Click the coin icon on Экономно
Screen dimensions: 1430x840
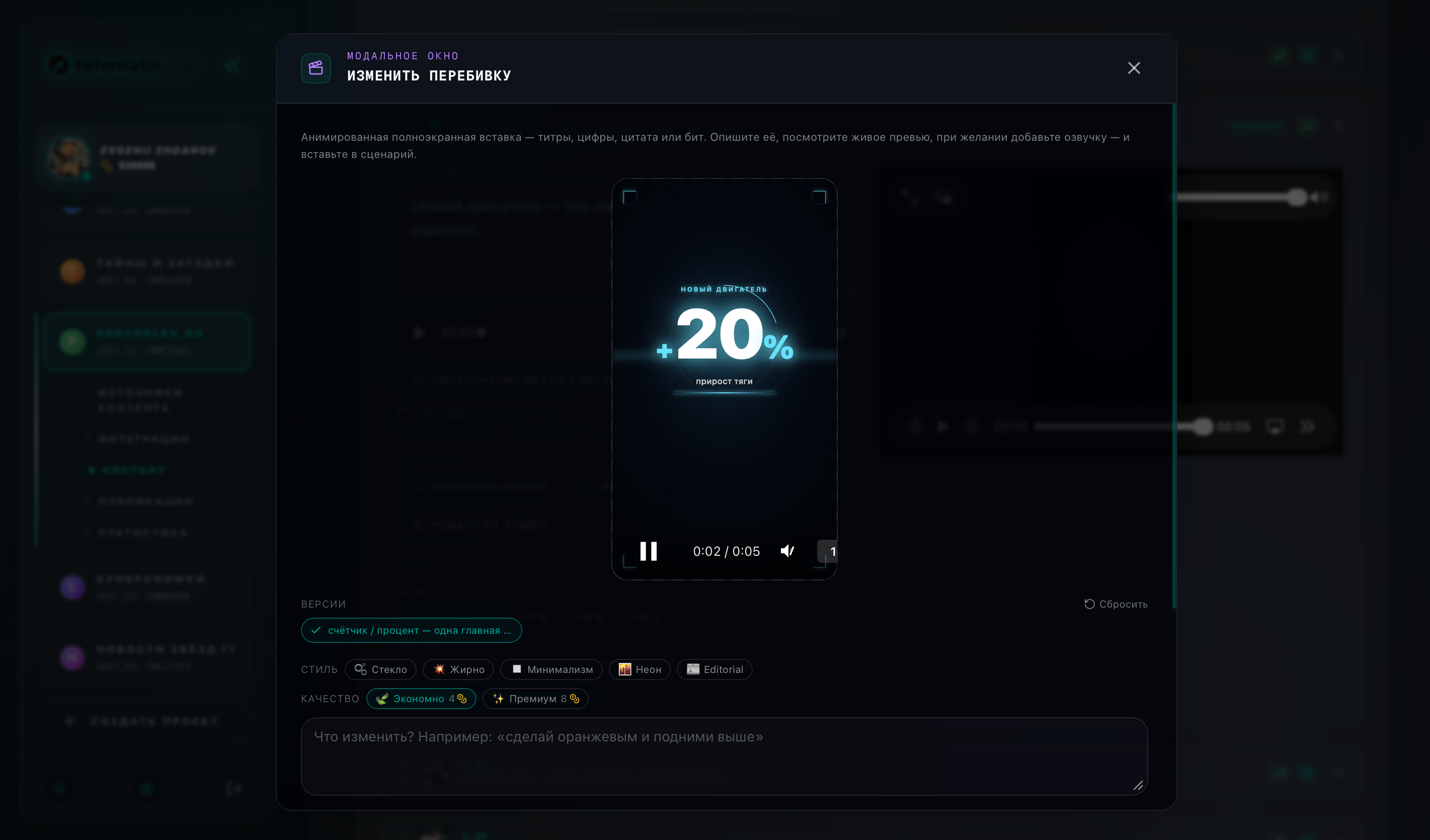[x=462, y=699]
